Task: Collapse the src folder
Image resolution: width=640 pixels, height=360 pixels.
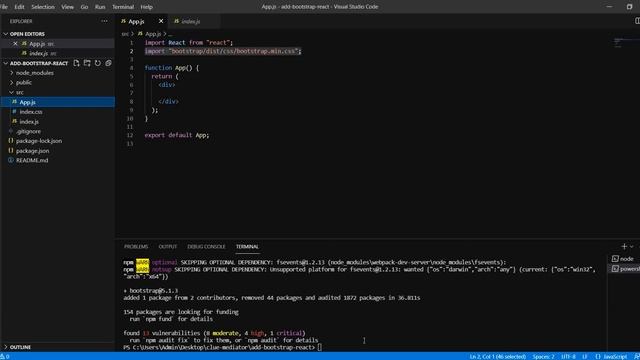Action: click(19, 92)
